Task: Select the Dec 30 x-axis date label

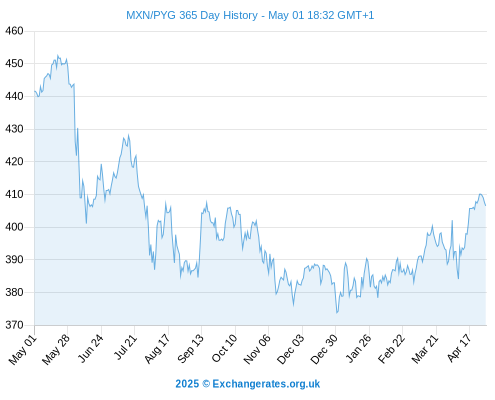Action: (x=324, y=349)
